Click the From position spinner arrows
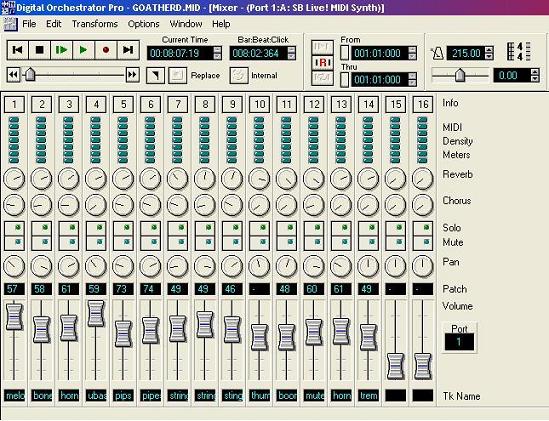Image resolution: width=549 pixels, height=421 pixels. pos(412,53)
